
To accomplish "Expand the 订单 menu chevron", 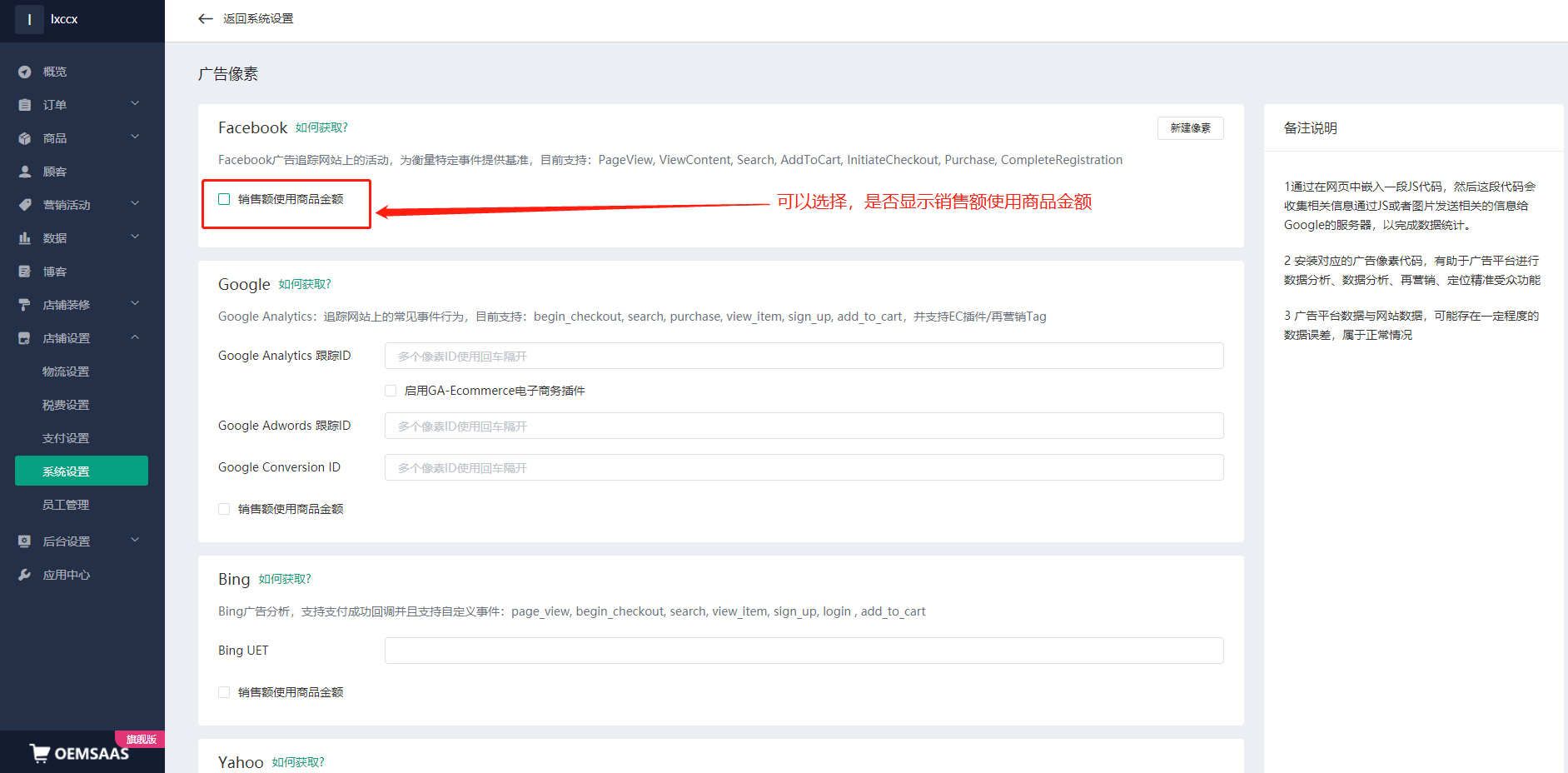I will [135, 104].
